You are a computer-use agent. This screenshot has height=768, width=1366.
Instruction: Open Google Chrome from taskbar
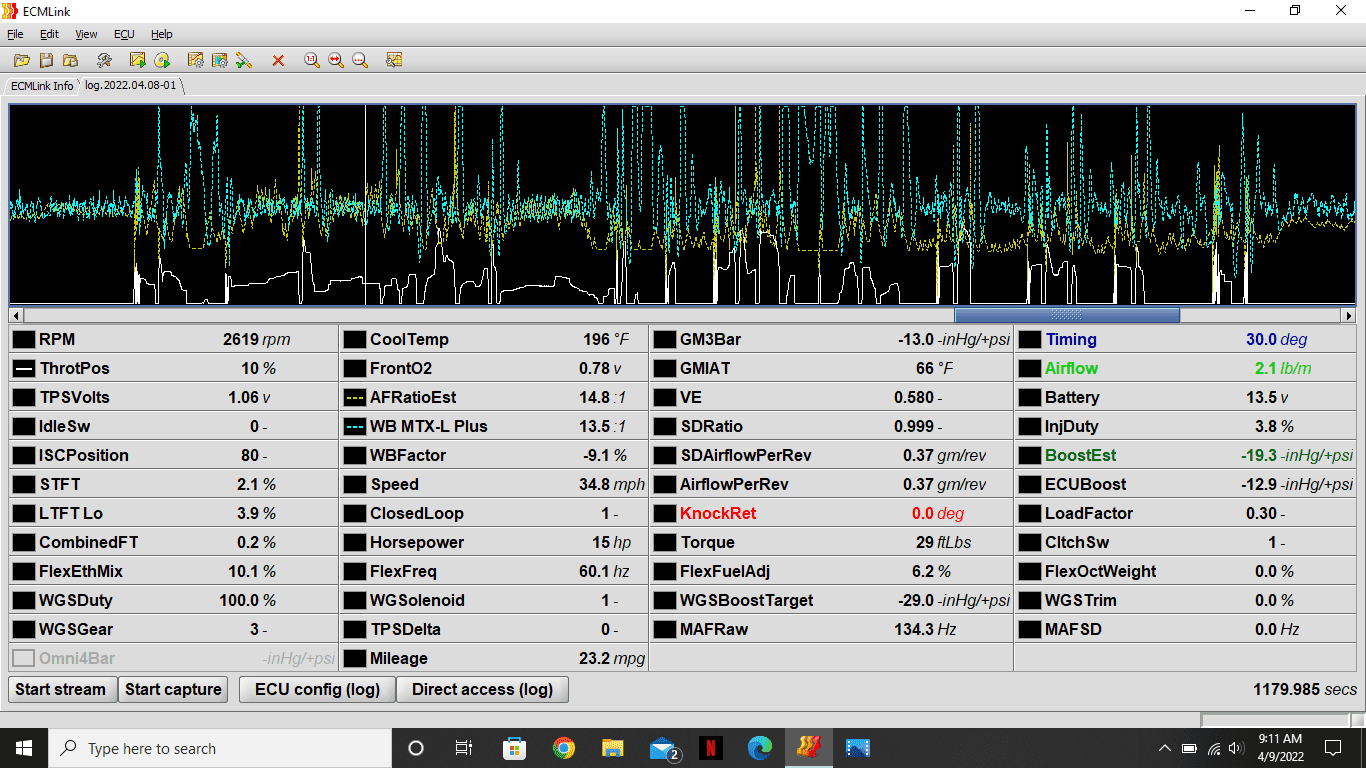[x=564, y=748]
